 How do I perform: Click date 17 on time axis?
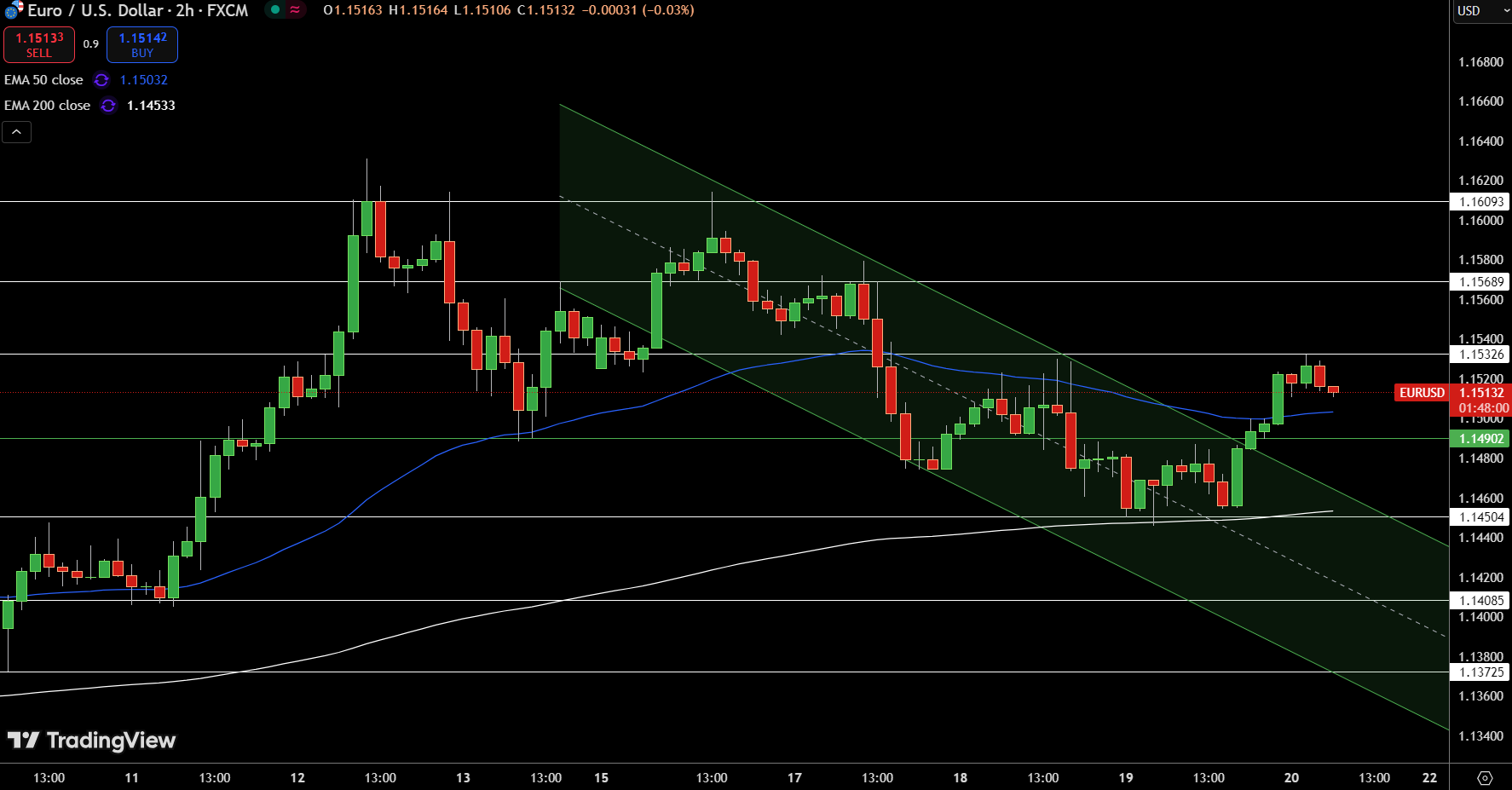(794, 778)
